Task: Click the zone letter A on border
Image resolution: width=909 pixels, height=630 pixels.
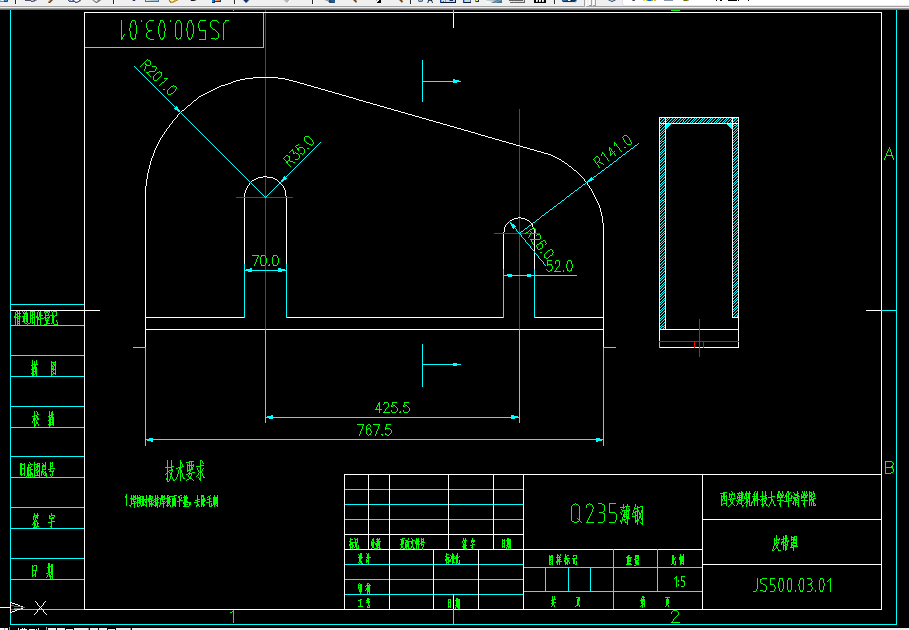Action: pos(889,154)
